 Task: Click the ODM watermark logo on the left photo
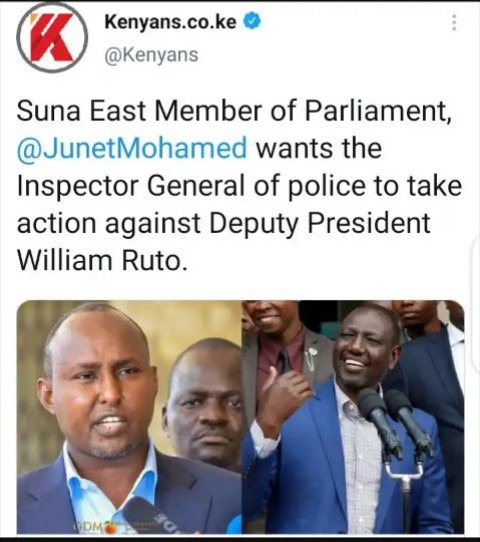[94, 527]
